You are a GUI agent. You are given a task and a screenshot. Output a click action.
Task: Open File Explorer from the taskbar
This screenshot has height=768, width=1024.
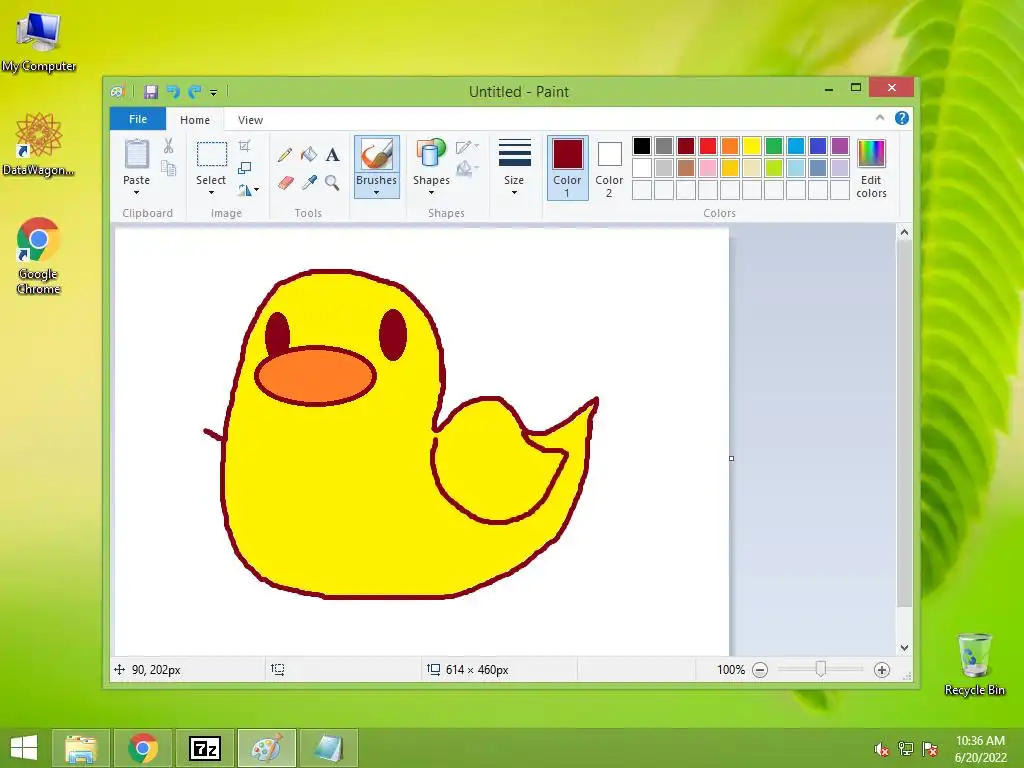[x=80, y=748]
